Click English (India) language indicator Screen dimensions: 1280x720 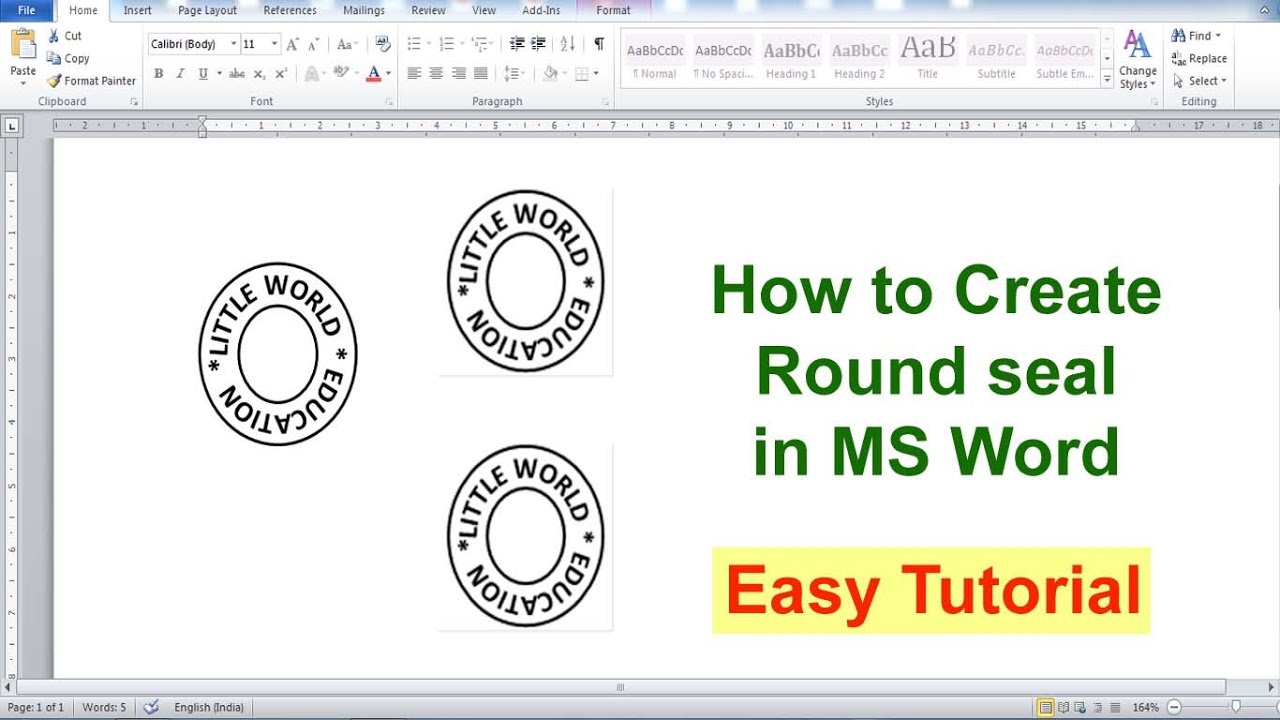click(208, 707)
